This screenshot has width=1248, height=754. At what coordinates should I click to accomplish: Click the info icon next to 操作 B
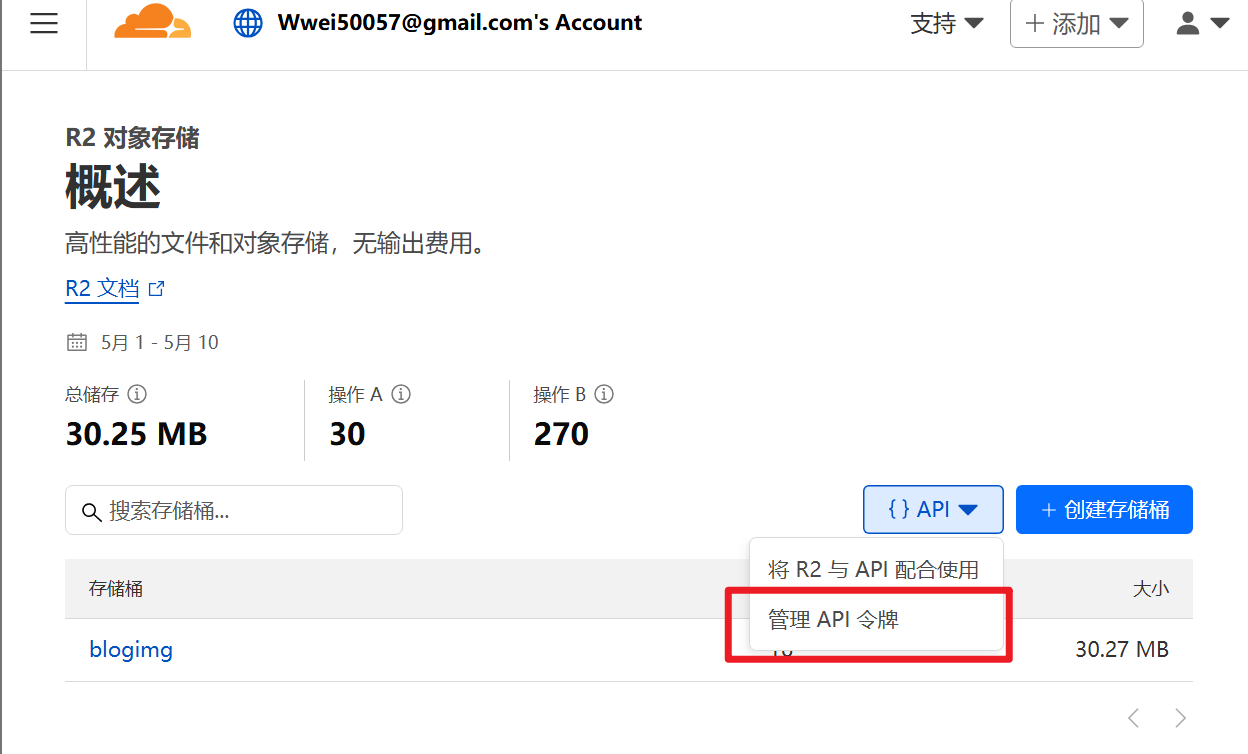coord(604,394)
